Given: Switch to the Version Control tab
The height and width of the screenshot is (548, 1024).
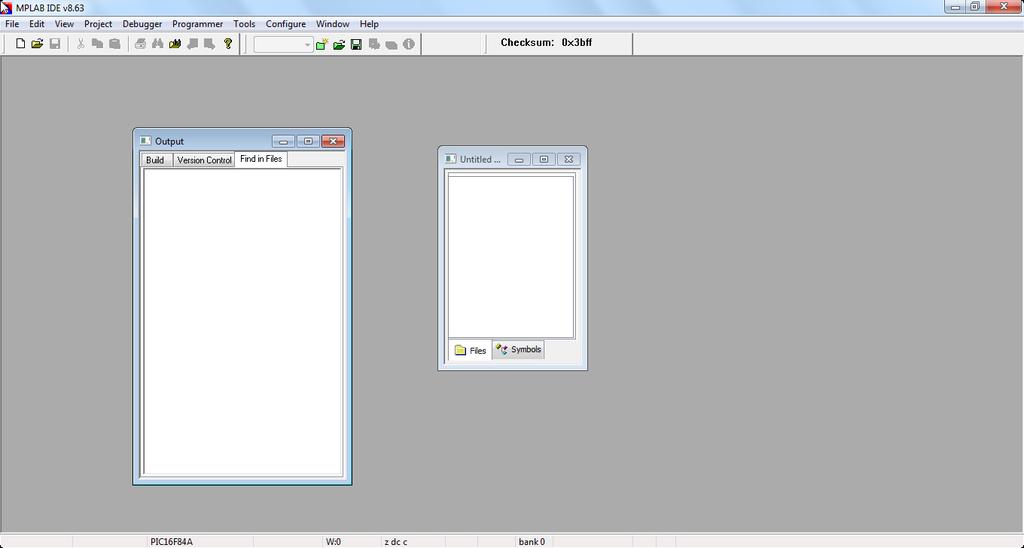Looking at the screenshot, I should pyautogui.click(x=204, y=160).
